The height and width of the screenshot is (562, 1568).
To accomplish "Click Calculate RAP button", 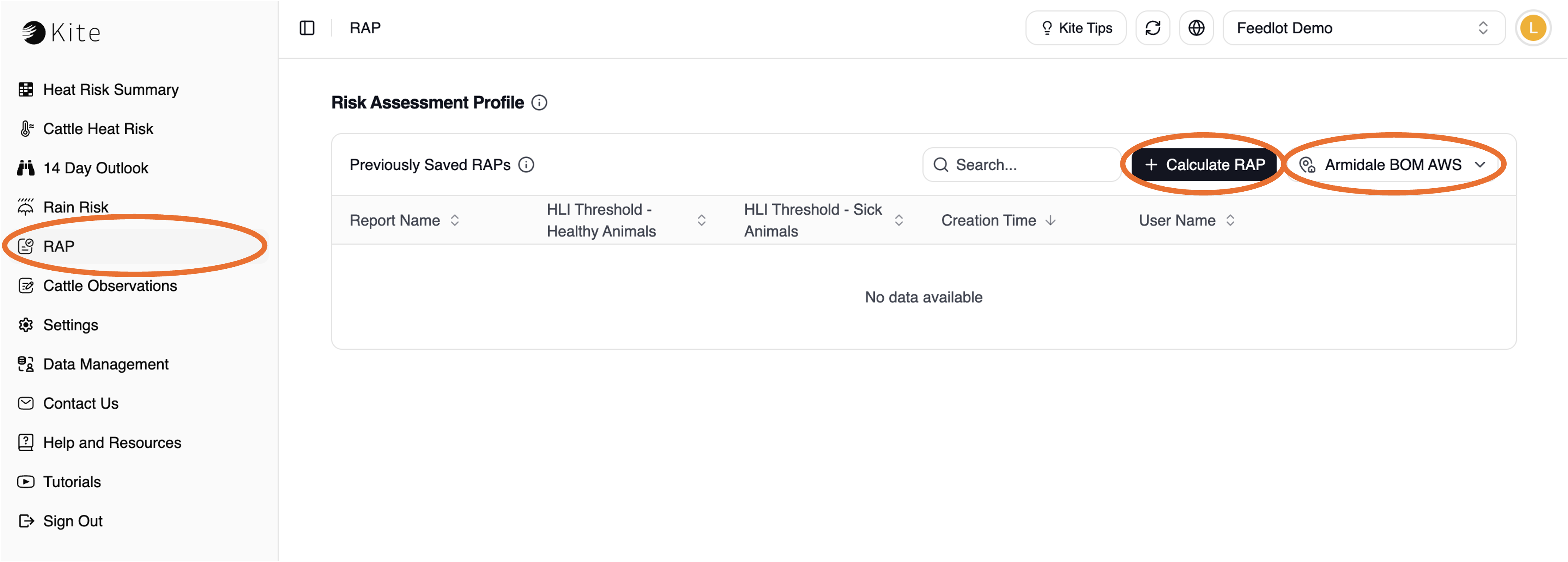I will pyautogui.click(x=1204, y=165).
